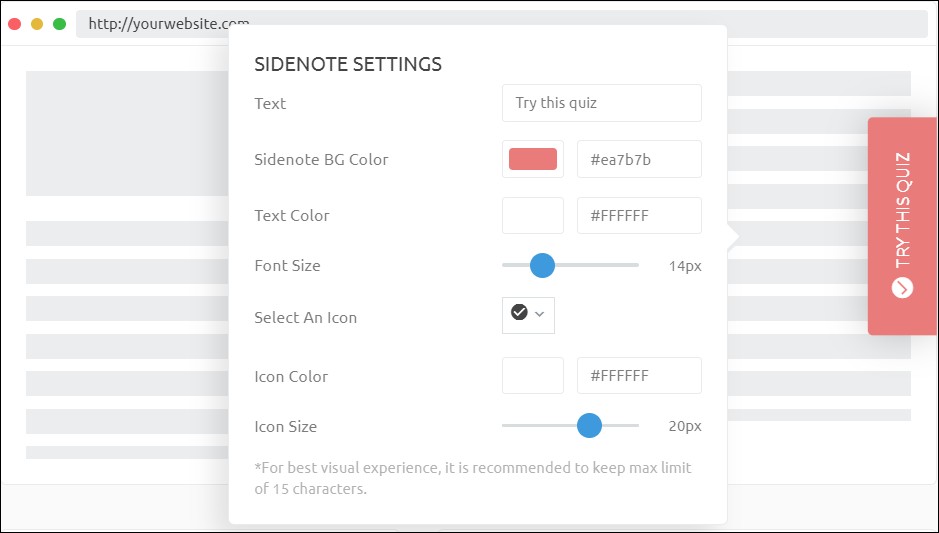Click the arrow icon on Try This Quiz sidenote
This screenshot has height=533, width=939.
[x=902, y=287]
